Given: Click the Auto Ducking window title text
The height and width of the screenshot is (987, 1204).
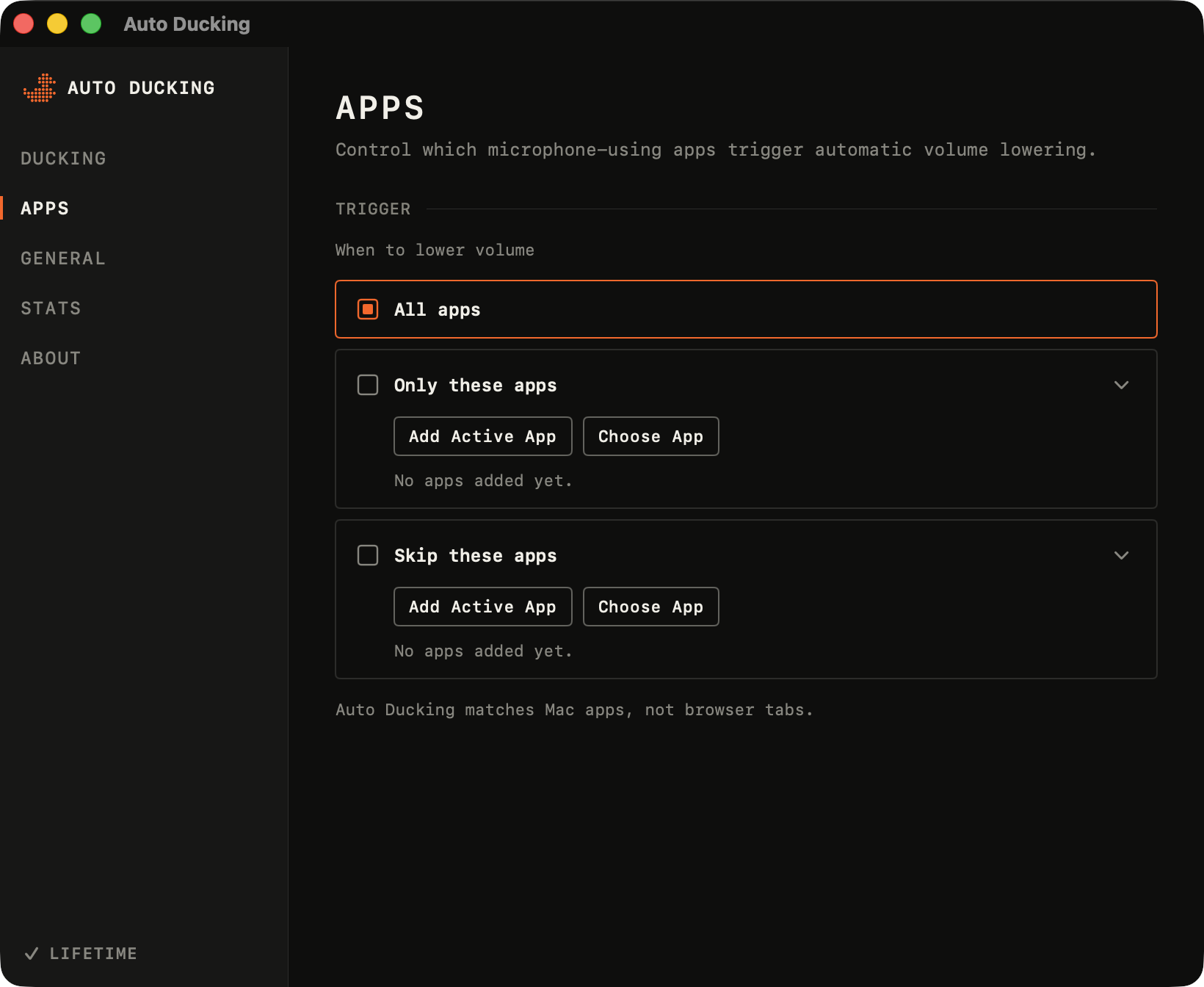Looking at the screenshot, I should [186, 24].
